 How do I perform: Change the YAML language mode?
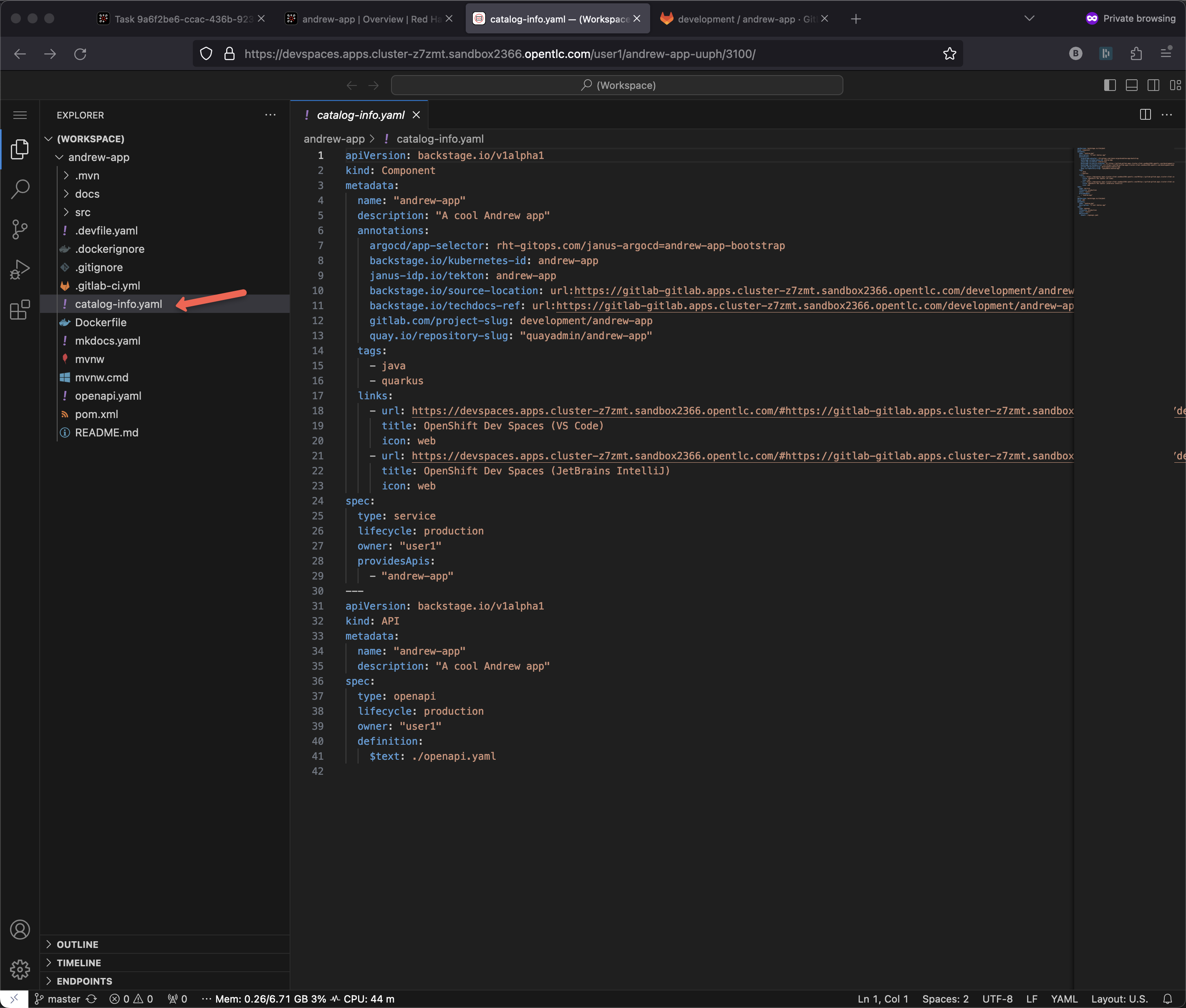coord(1064,999)
